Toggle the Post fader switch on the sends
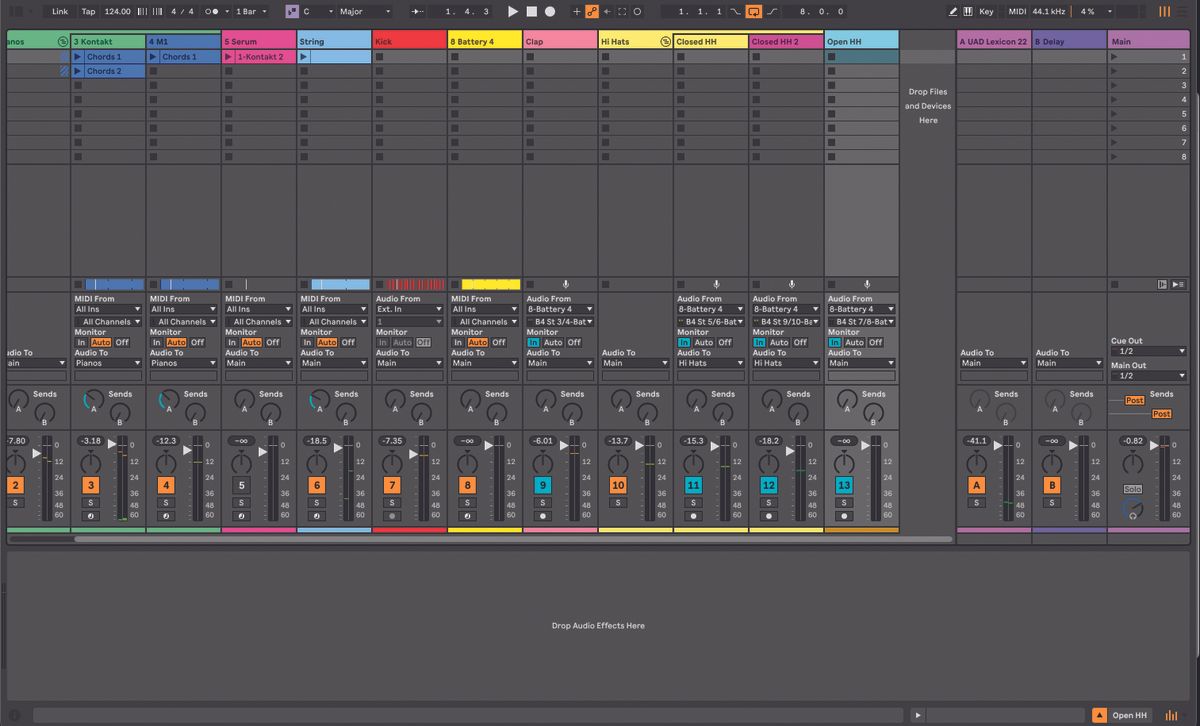The width and height of the screenshot is (1200, 726). click(1136, 400)
